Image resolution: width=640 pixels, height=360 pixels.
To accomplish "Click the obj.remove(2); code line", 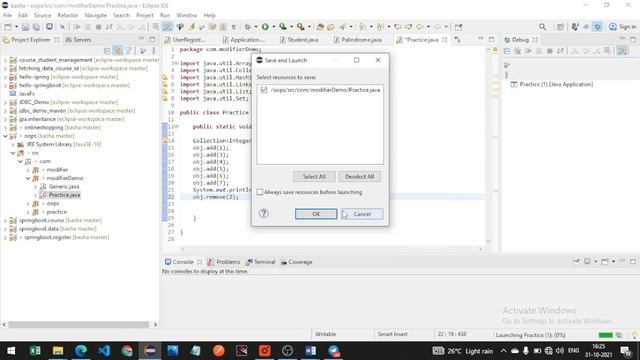I will click(216, 197).
